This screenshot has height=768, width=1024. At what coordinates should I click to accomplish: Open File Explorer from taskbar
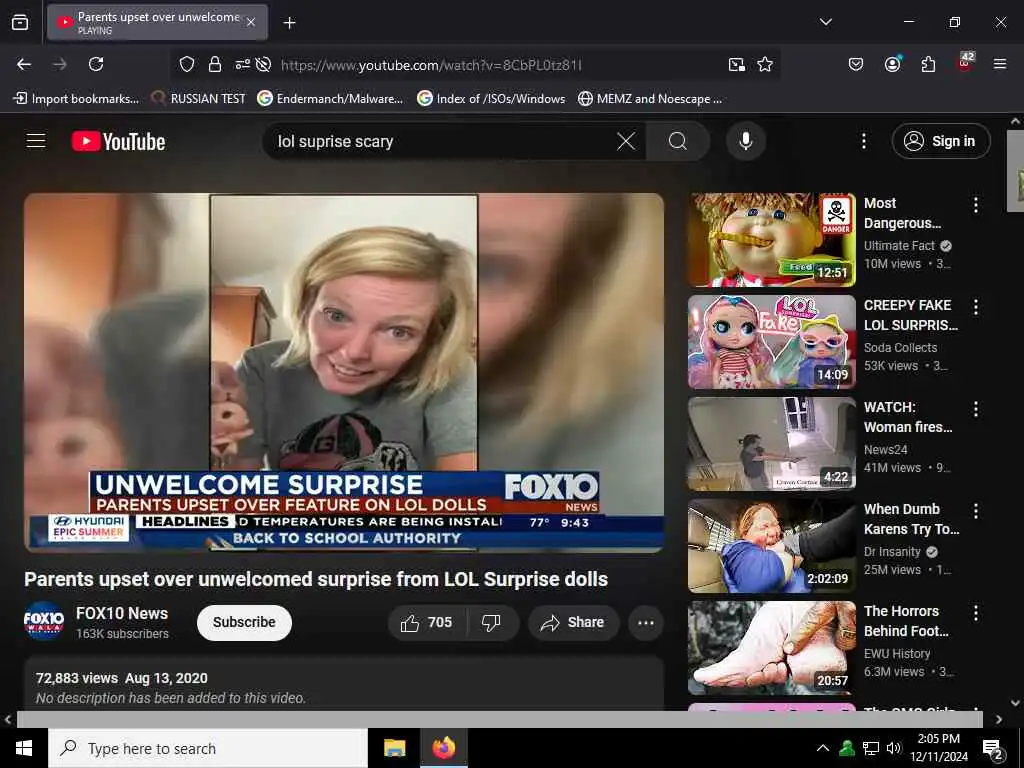(394, 748)
